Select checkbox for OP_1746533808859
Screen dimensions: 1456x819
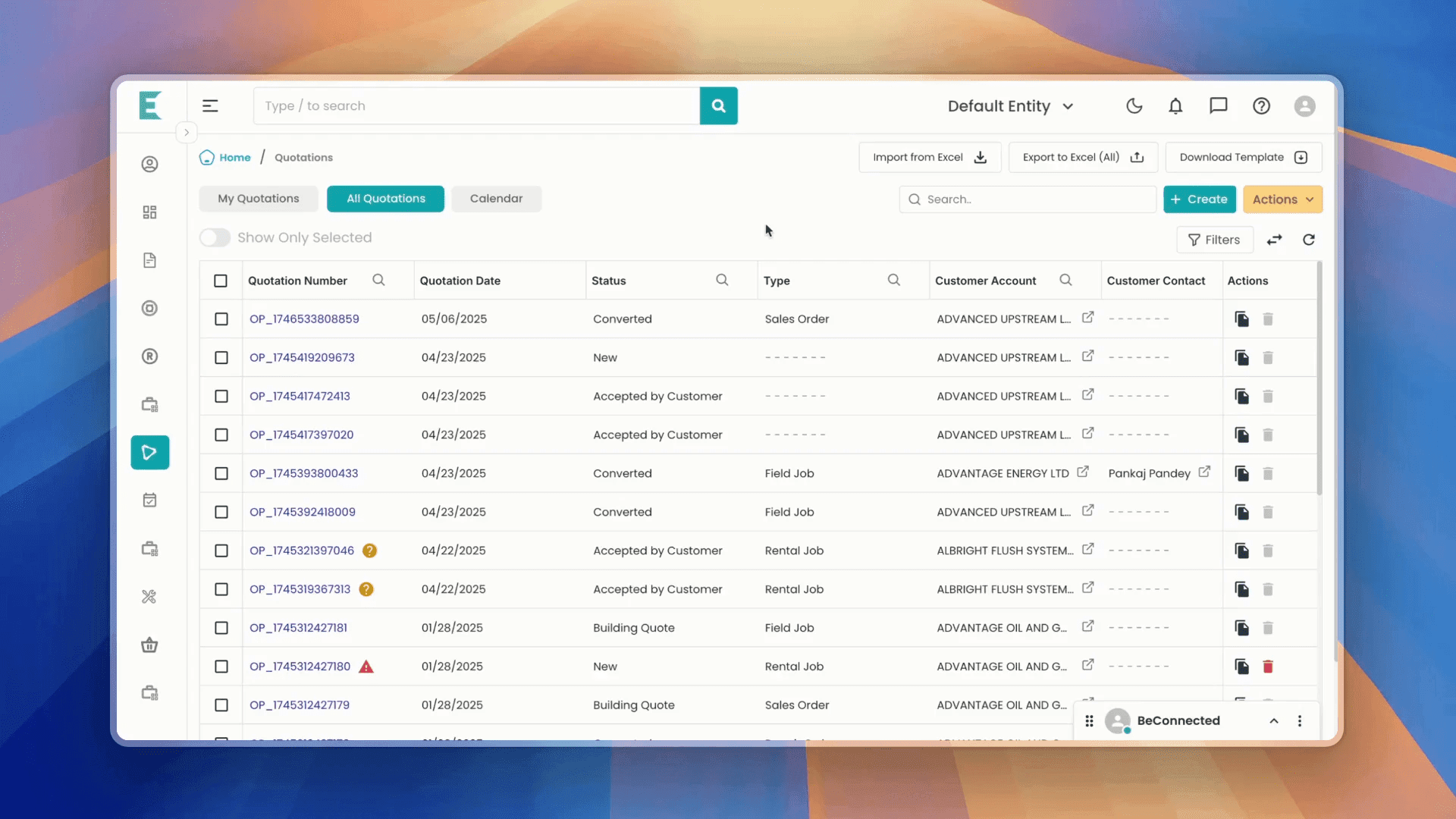pos(221,319)
